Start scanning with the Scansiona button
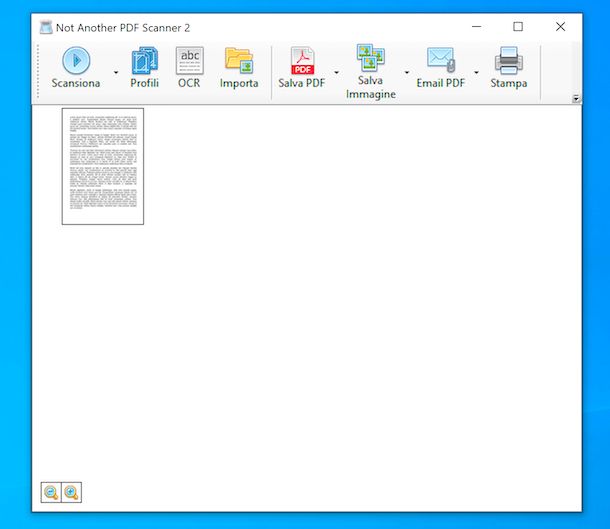Viewport: 610px width, 529px height. [76, 68]
